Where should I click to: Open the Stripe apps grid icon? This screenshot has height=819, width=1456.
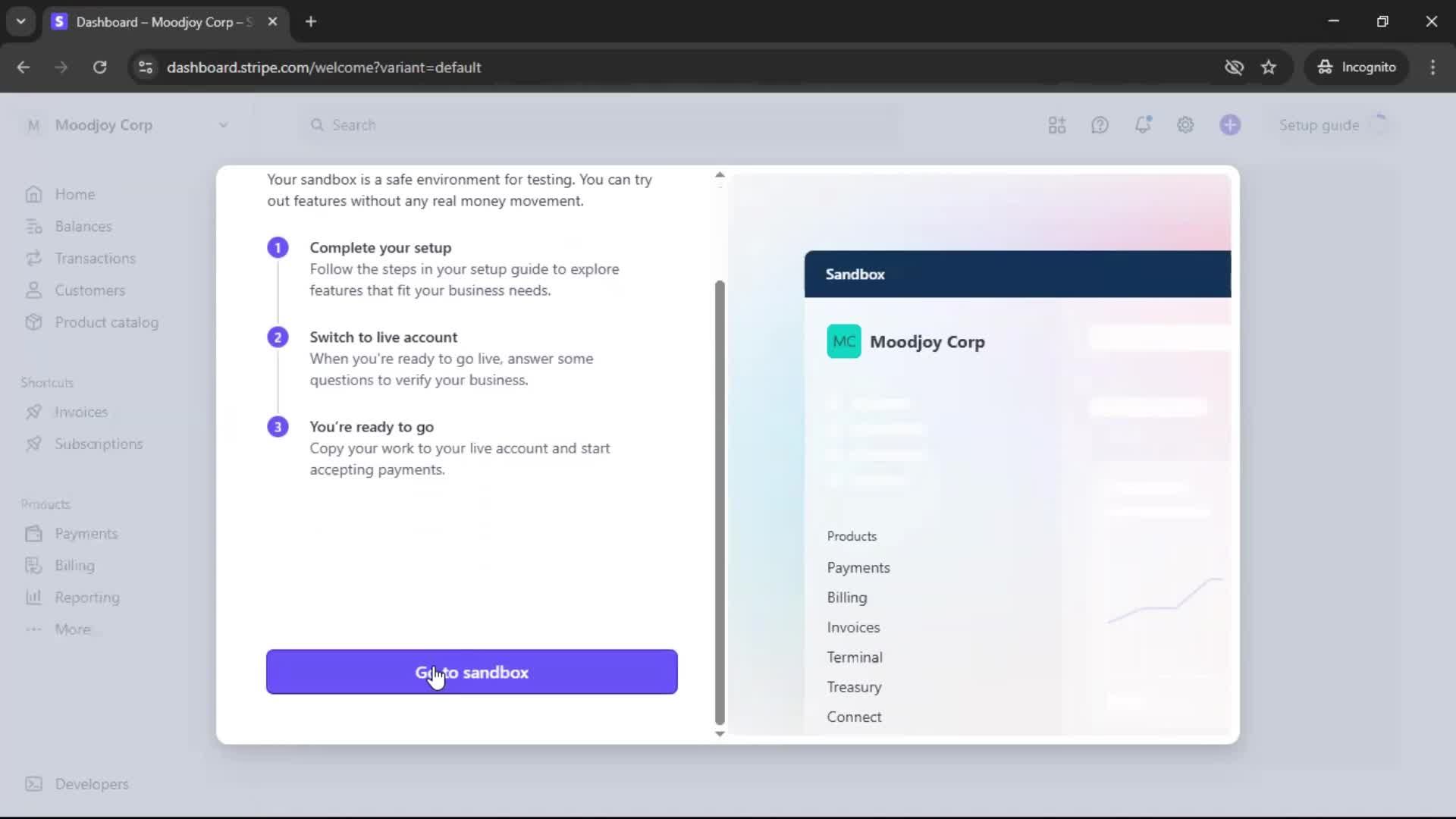tap(1056, 125)
